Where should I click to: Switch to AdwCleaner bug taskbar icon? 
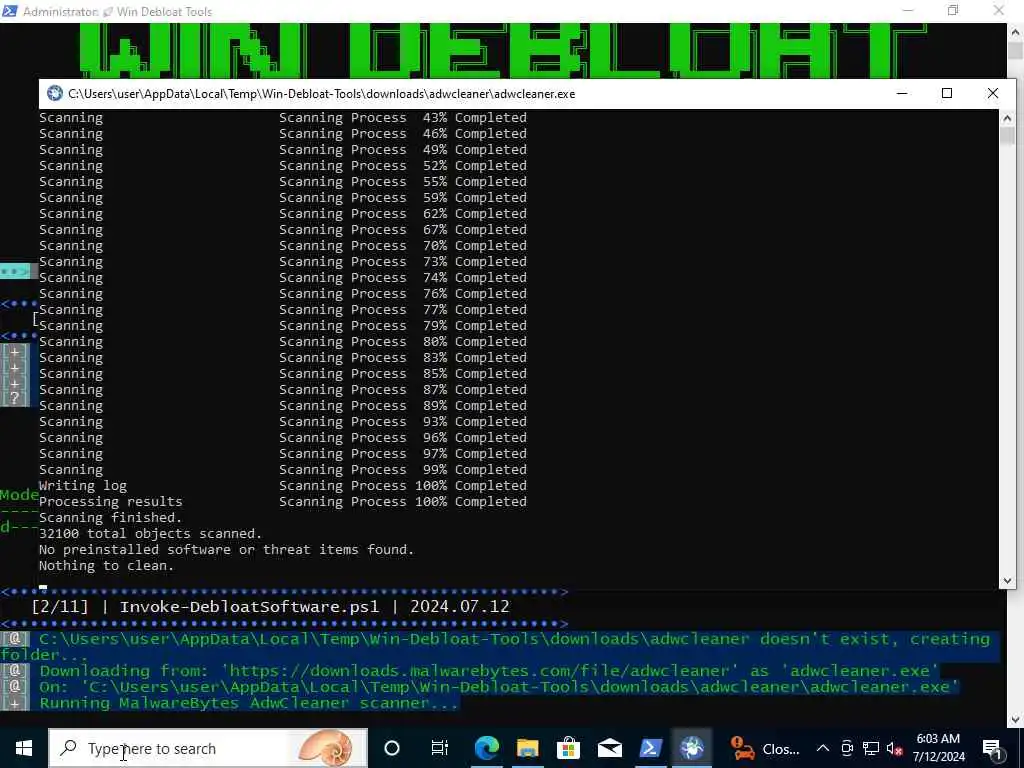pos(692,748)
